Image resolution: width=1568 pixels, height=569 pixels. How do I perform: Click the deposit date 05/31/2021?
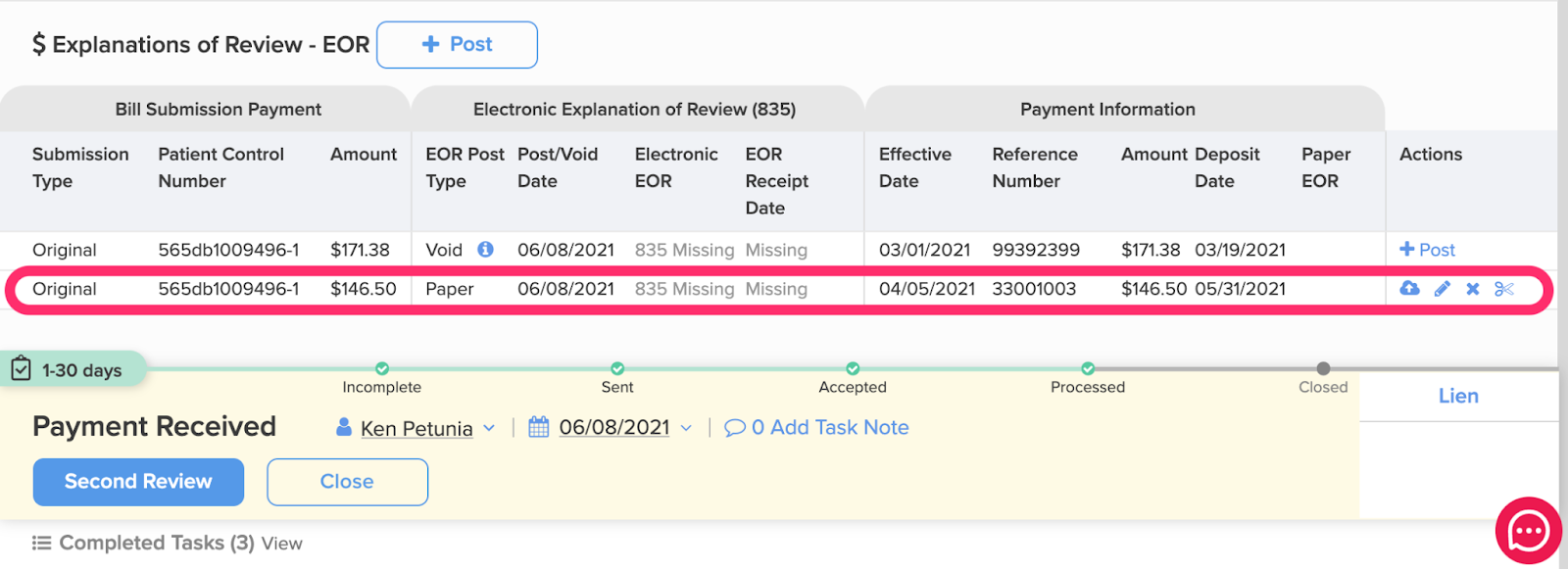click(x=1240, y=289)
